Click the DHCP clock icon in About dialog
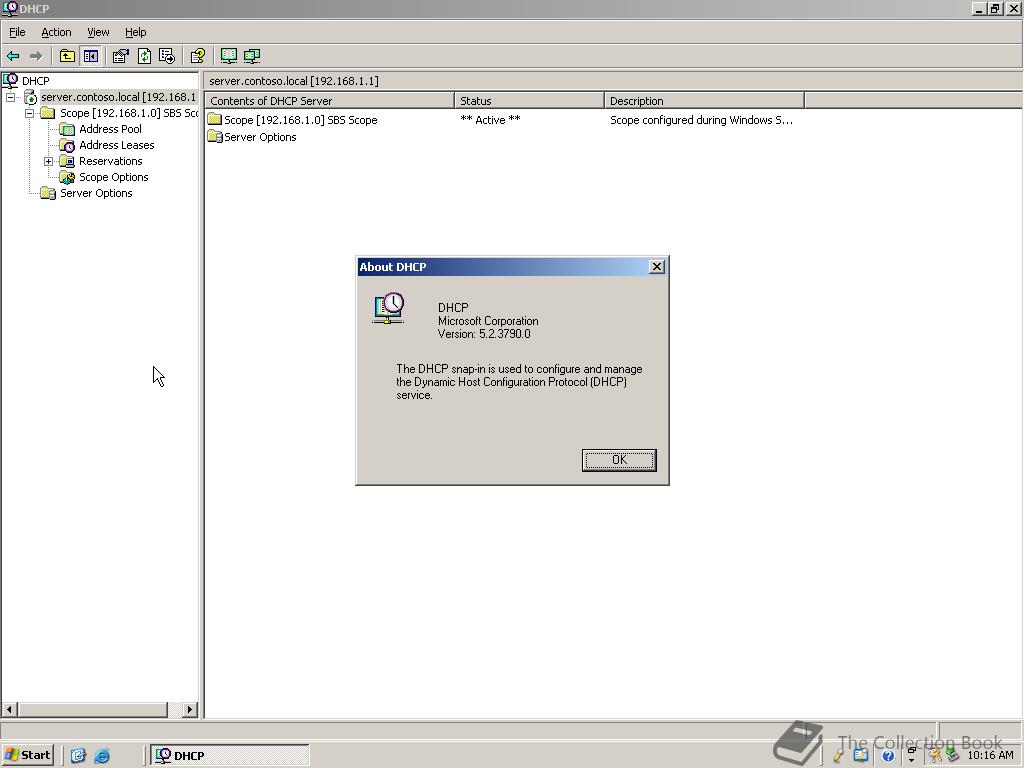The width and height of the screenshot is (1024, 768). coord(389,308)
